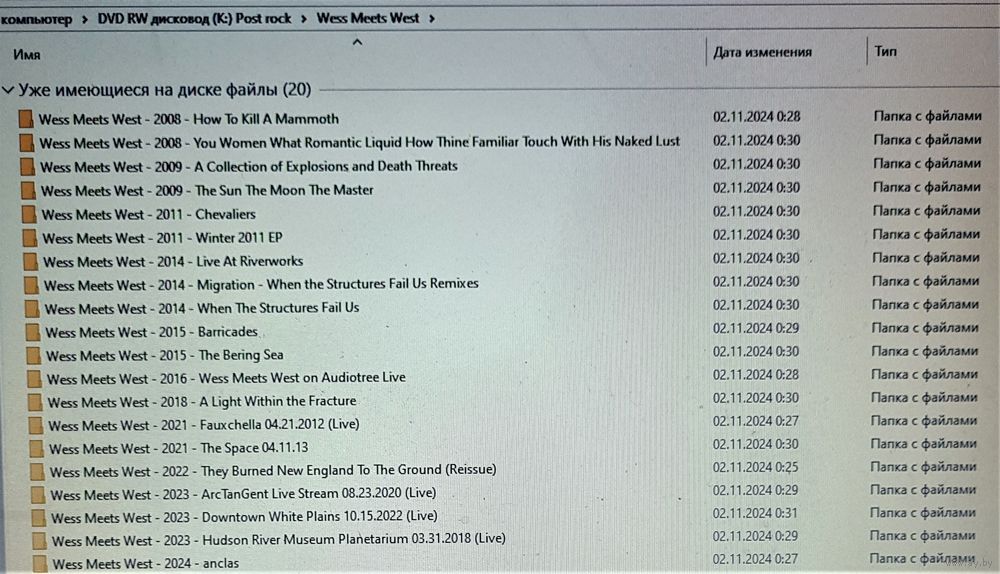Click folder icon of 2014 - When The Structures Fail Us
The width and height of the screenshot is (1000, 574).
[32, 308]
